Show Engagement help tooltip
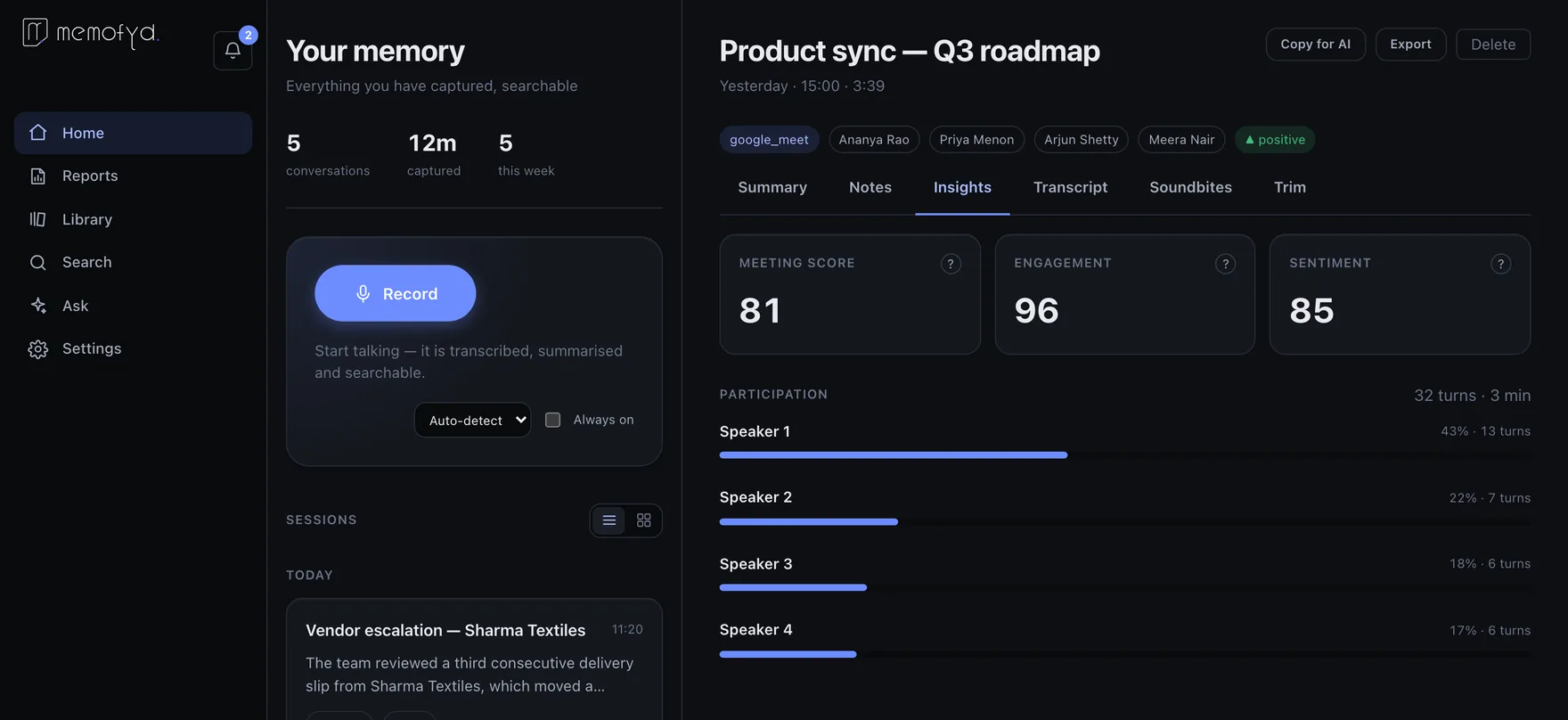The image size is (1568, 720). pyautogui.click(x=1226, y=264)
